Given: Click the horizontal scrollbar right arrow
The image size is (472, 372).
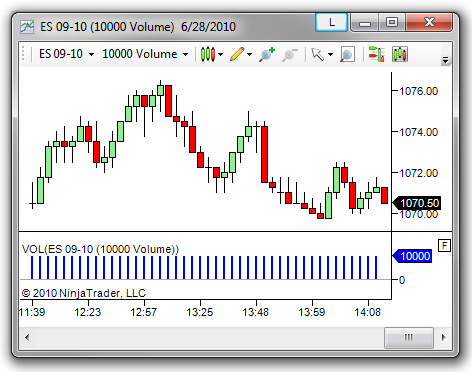Looking at the screenshot, I should [x=443, y=337].
